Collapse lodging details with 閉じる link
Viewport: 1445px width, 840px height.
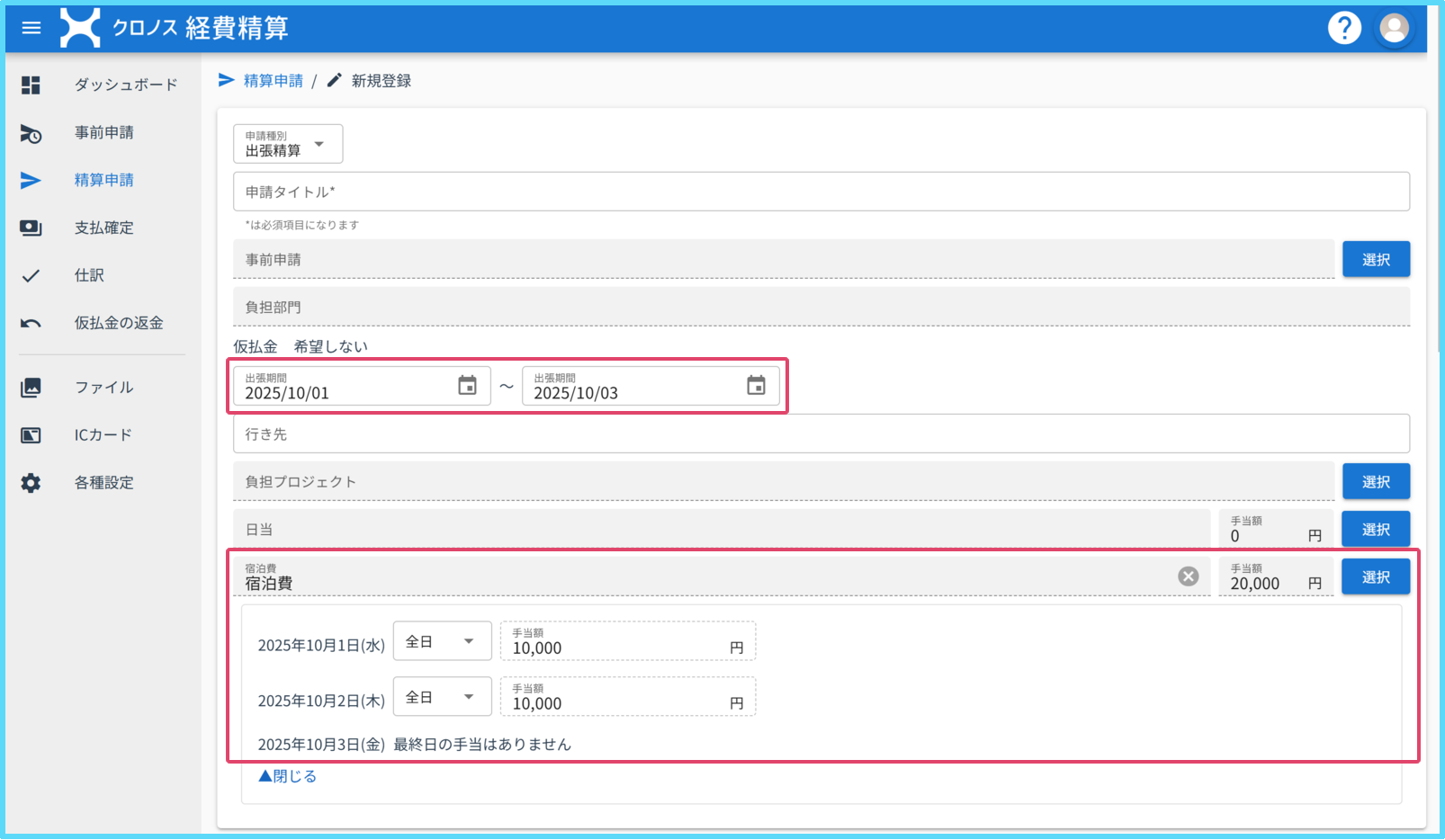tap(288, 776)
